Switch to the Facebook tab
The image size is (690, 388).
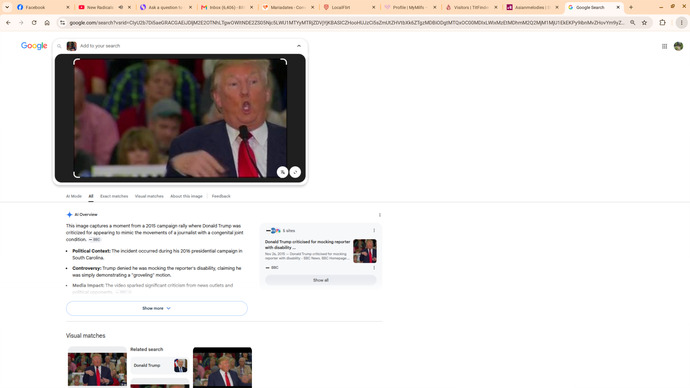pyautogui.click(x=42, y=7)
